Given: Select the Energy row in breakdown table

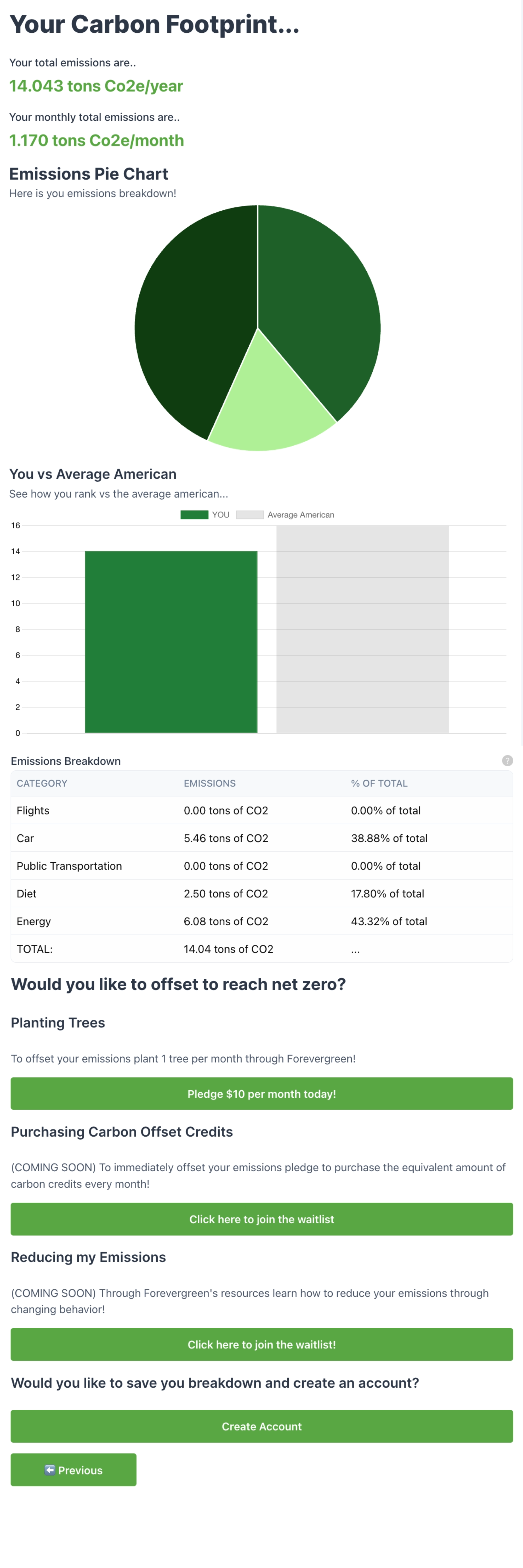Looking at the screenshot, I should [261, 921].
